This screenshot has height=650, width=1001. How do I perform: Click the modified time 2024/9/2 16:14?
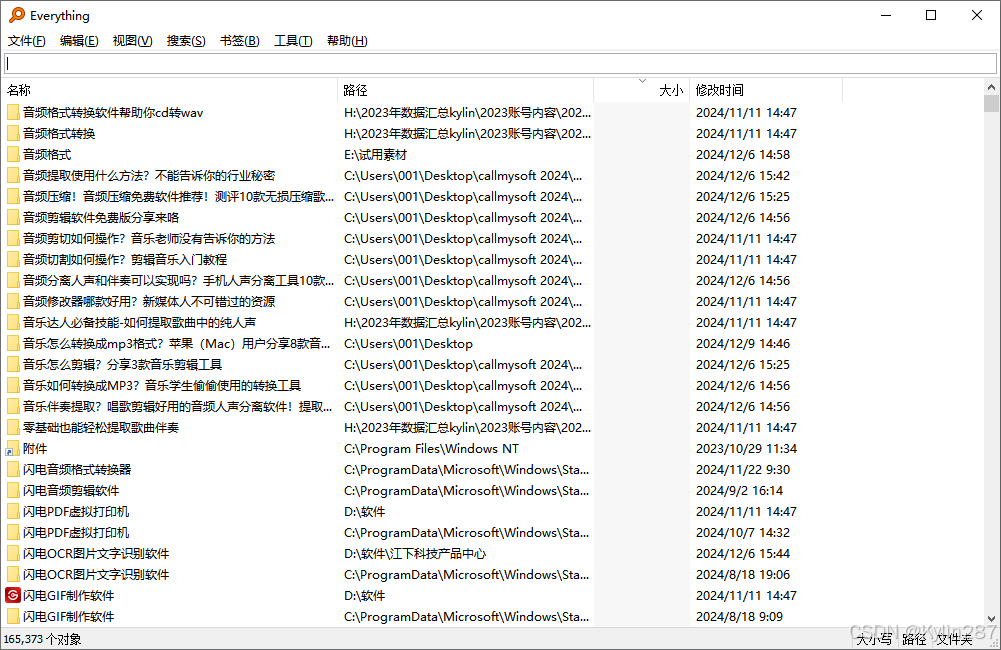(739, 491)
